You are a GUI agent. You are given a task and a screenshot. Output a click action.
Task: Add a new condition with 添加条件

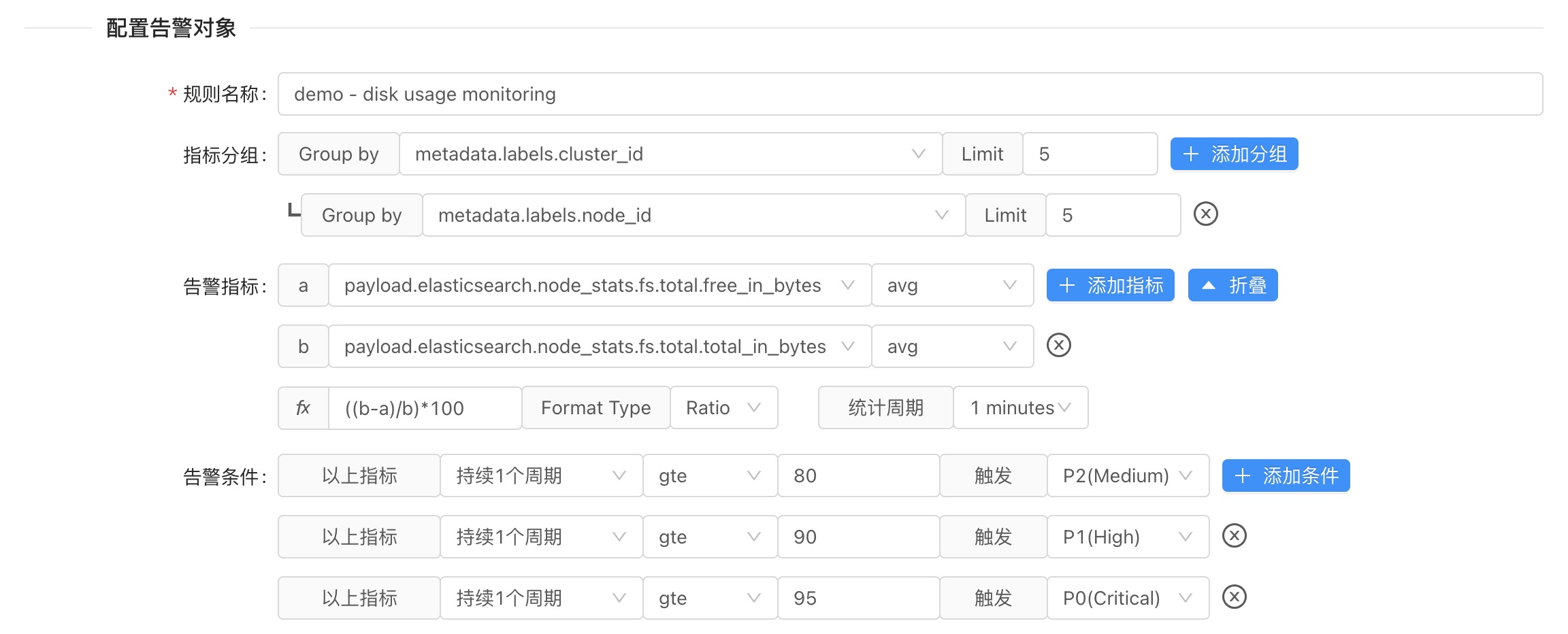[x=1286, y=475]
